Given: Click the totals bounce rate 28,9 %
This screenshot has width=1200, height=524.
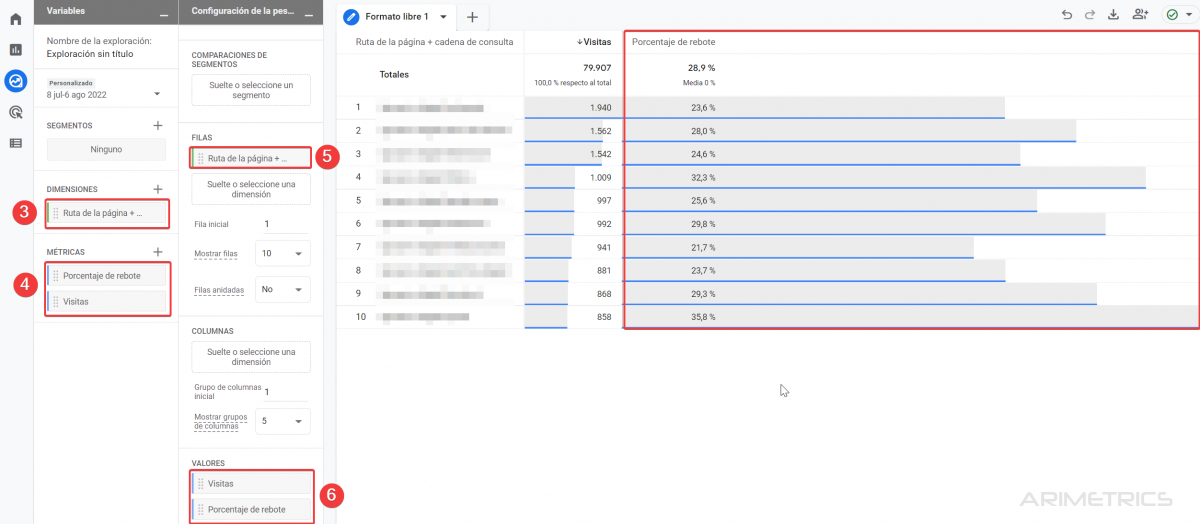Looking at the screenshot, I should pos(701,68).
